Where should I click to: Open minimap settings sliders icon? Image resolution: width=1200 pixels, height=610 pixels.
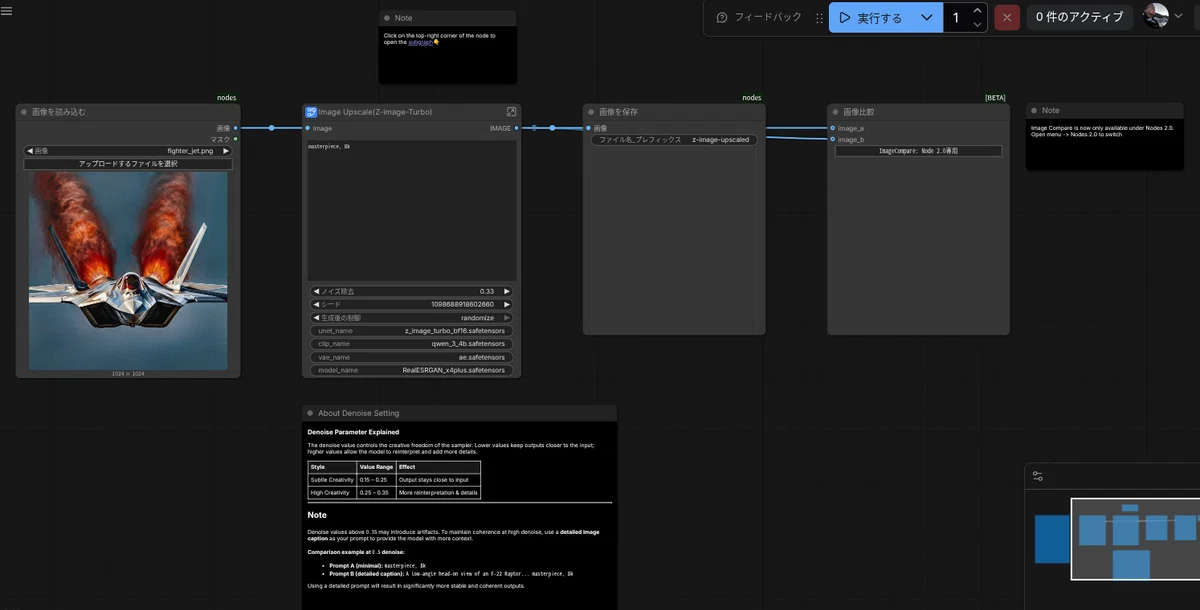point(1038,476)
